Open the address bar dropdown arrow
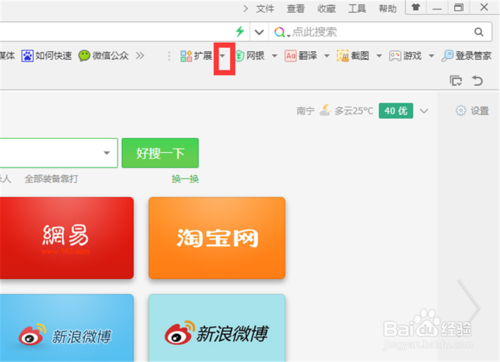 [x=259, y=32]
